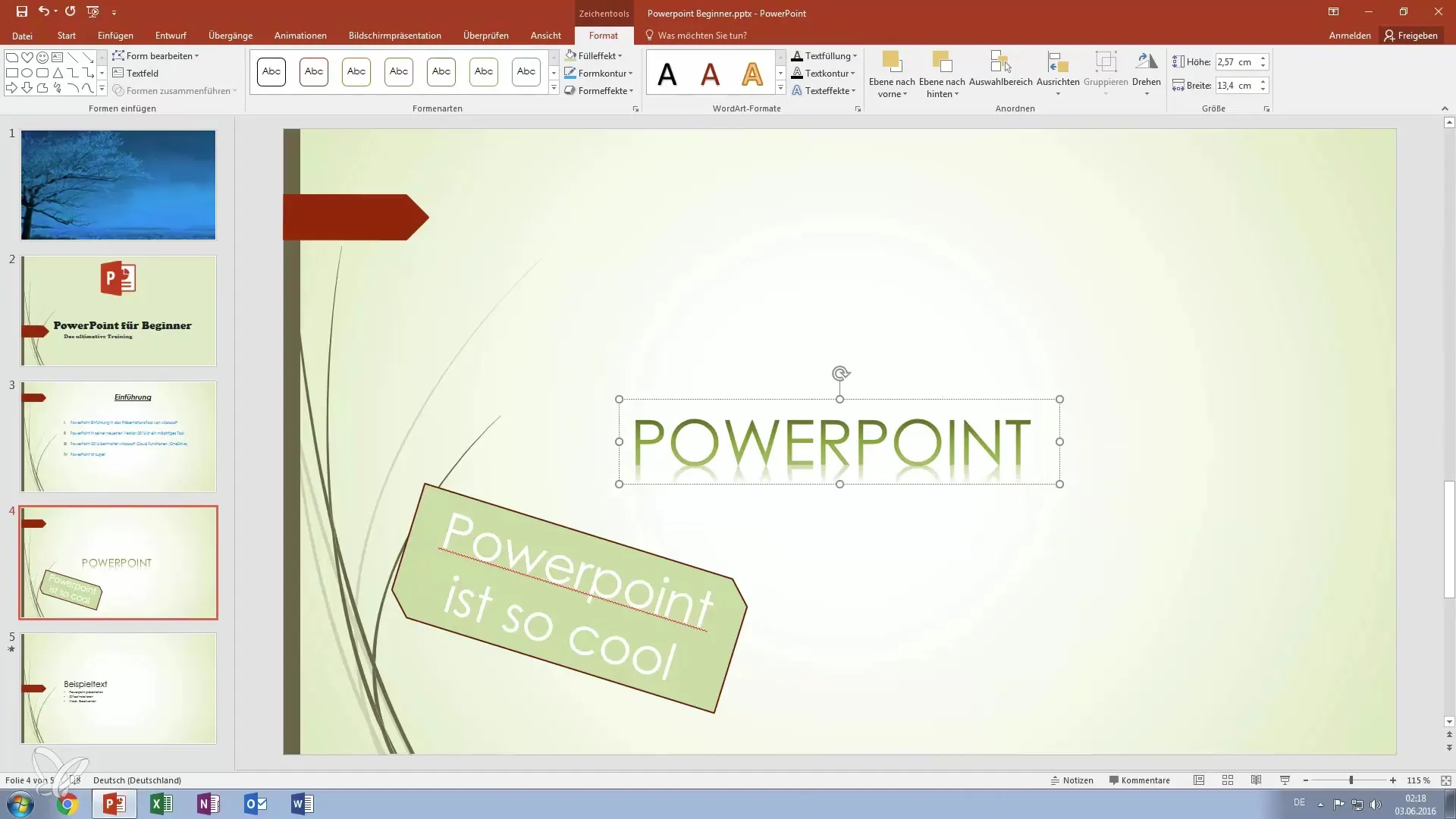Open Chrome from the taskbar
1456x819 pixels.
click(x=67, y=804)
